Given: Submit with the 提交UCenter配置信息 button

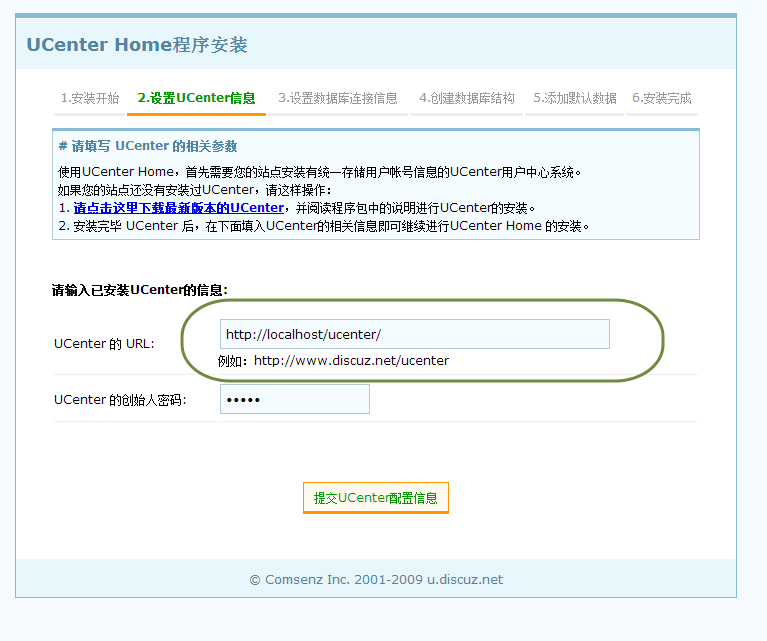Looking at the screenshot, I should pyautogui.click(x=376, y=498).
